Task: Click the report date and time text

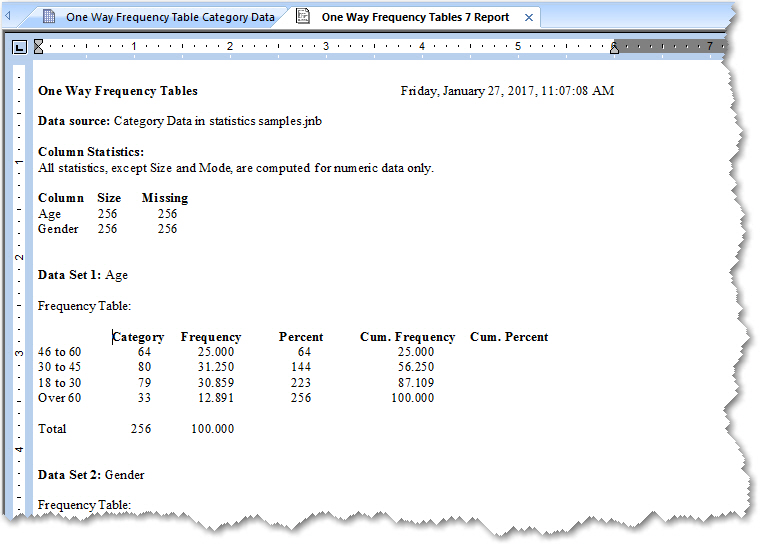Action: click(507, 91)
